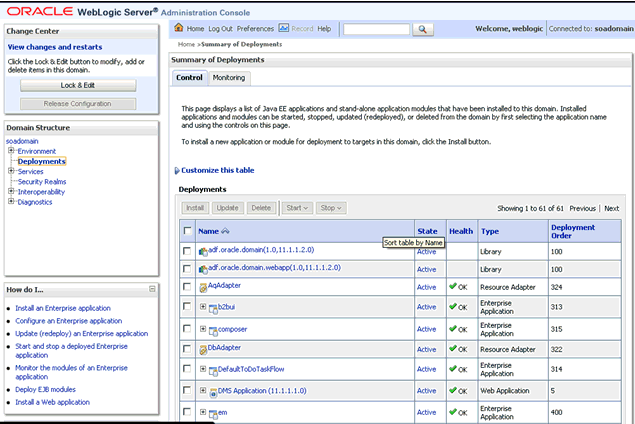
Task: Click the Release Configuration button
Action: tap(78, 104)
